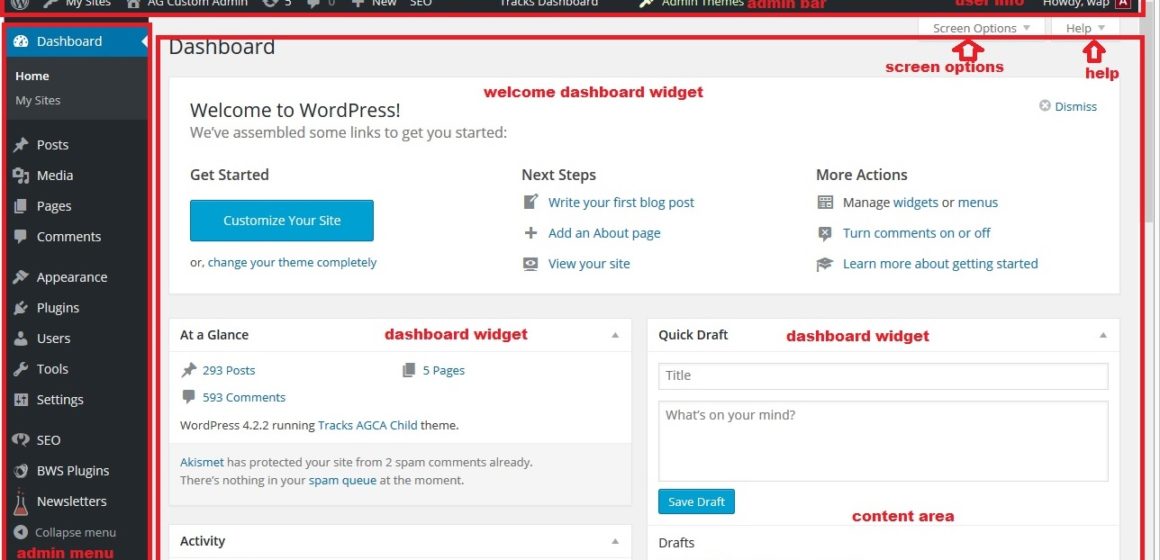This screenshot has width=1160, height=560.
Task: Collapse the Activity widget
Action: point(615,542)
